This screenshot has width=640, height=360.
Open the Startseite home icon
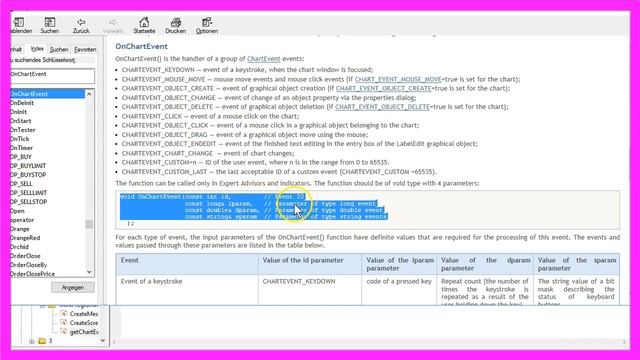click(144, 25)
